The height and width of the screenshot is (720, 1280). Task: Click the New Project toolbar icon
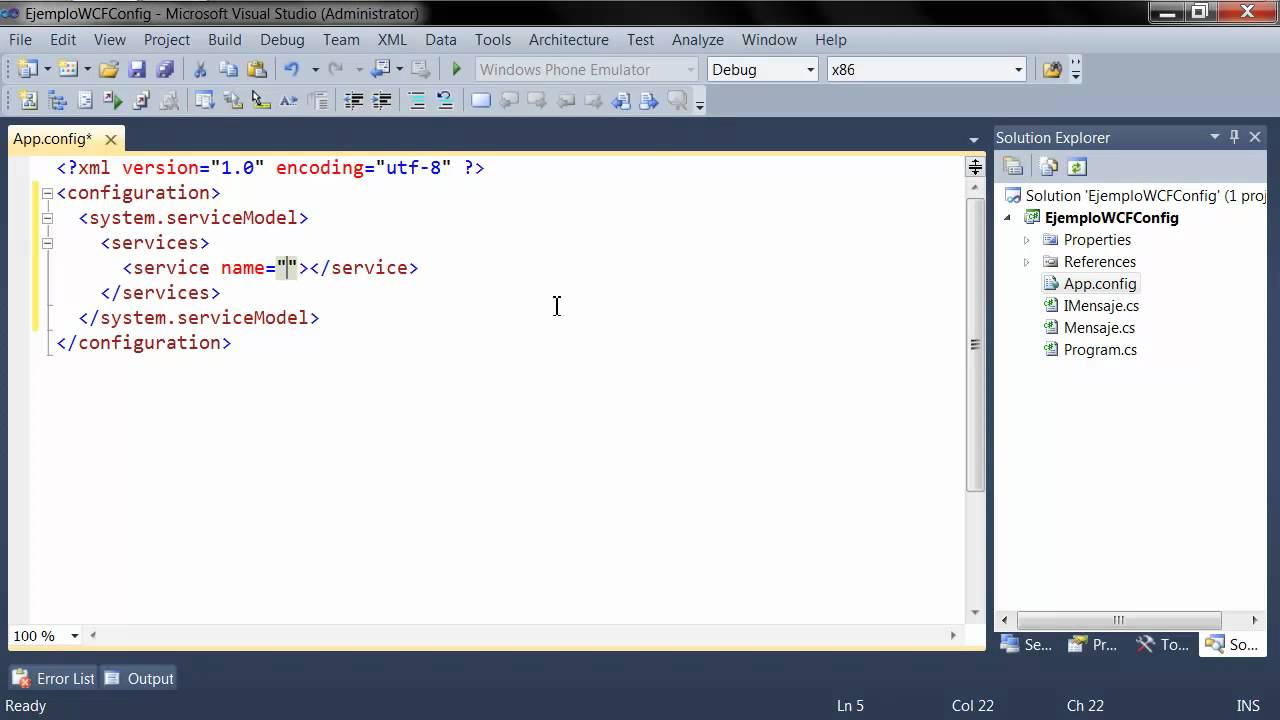[27, 69]
